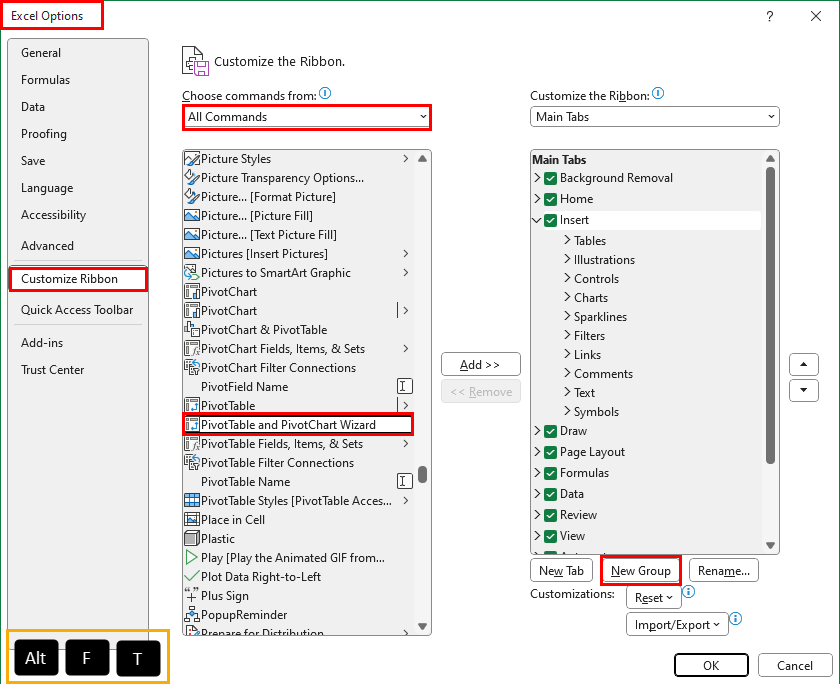Image resolution: width=840 pixels, height=684 pixels.
Task: Click the Plot Data Right-to-Left checkmark icon
Action: 192,577
